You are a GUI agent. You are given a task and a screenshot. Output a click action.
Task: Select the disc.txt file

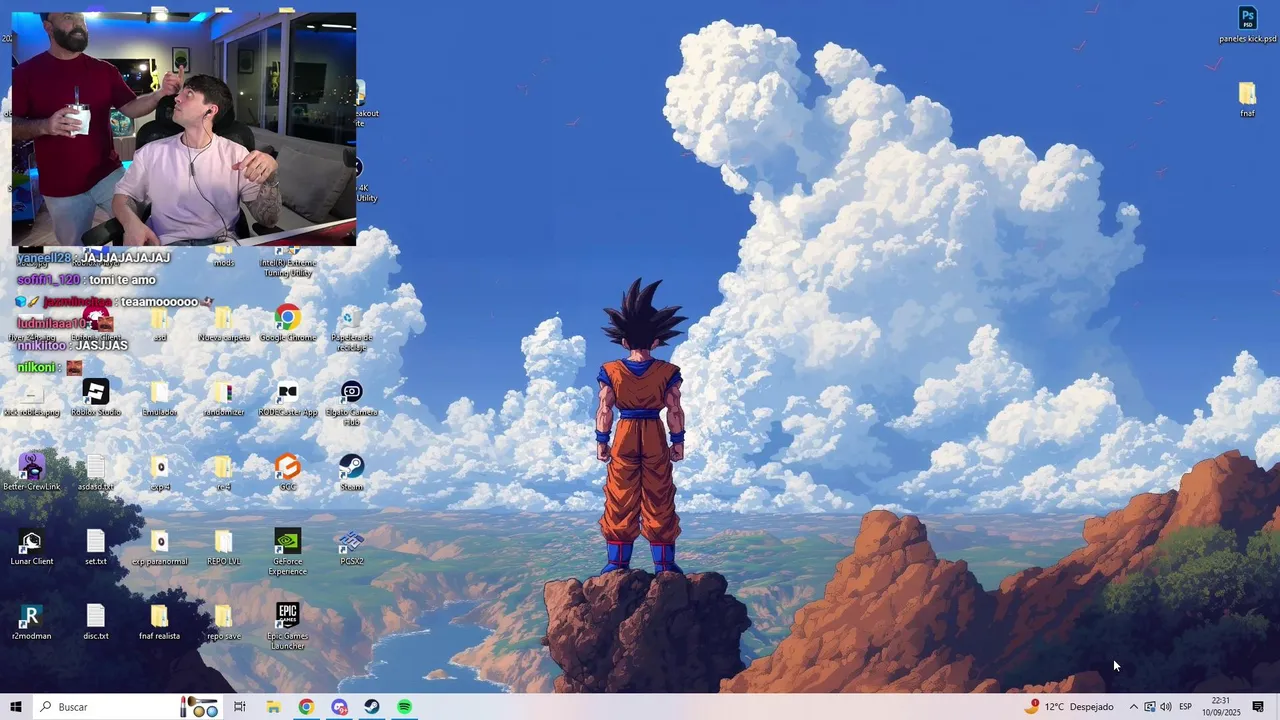tap(96, 621)
